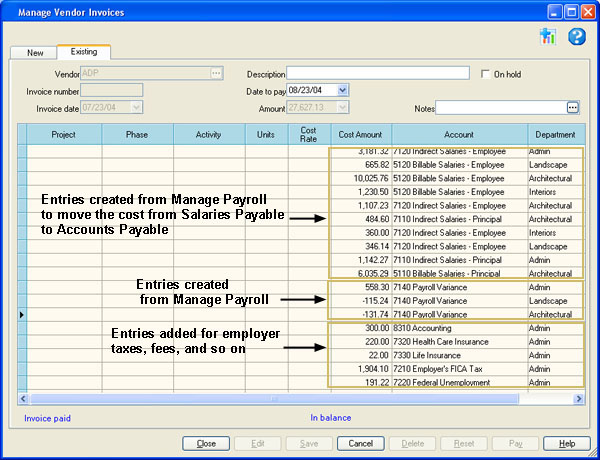
Task: Click the Close button at bottom
Action: (207, 443)
